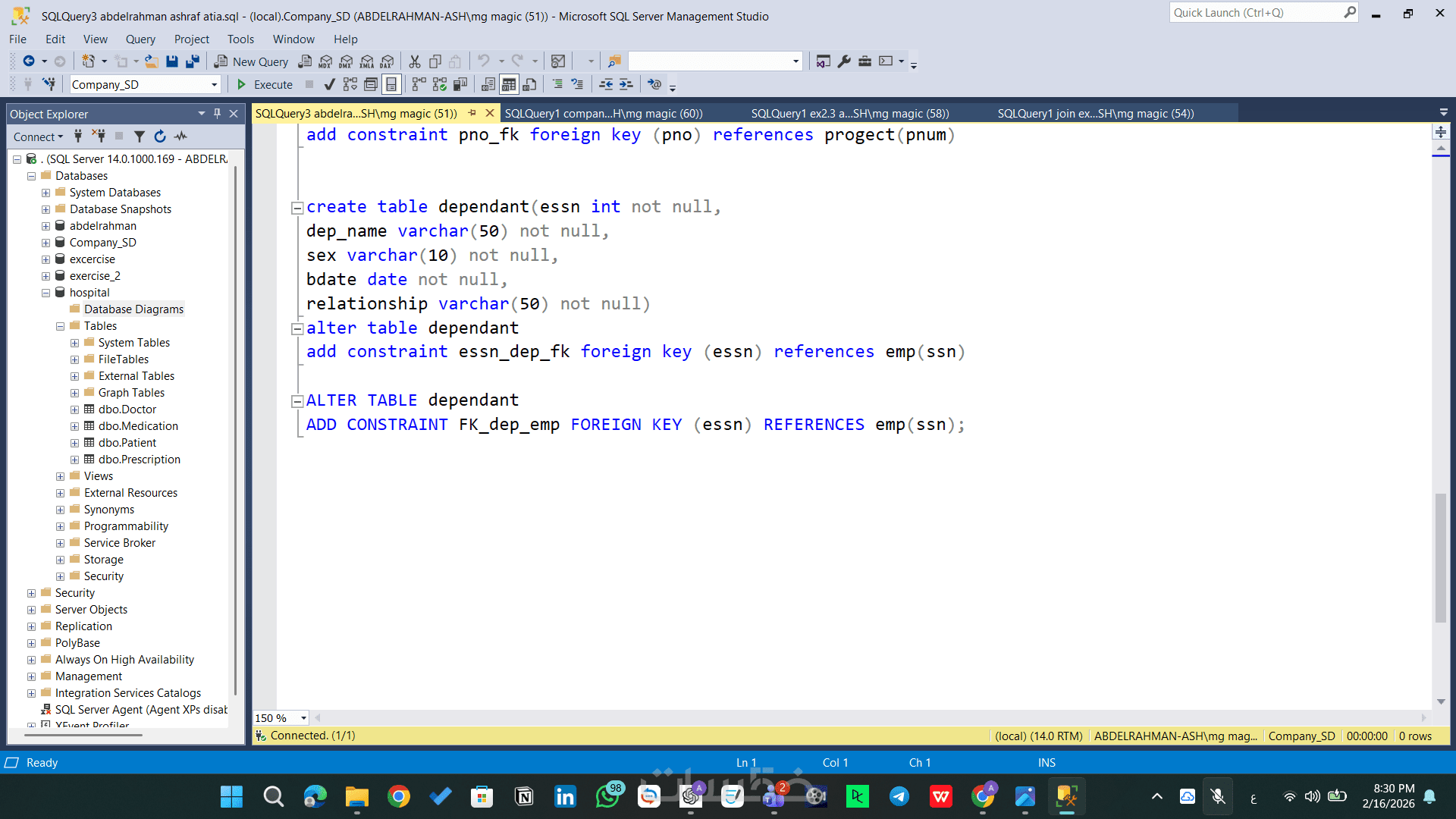Screen dimensions: 1456x819
Task: Click the Execute button
Action: pos(265,84)
